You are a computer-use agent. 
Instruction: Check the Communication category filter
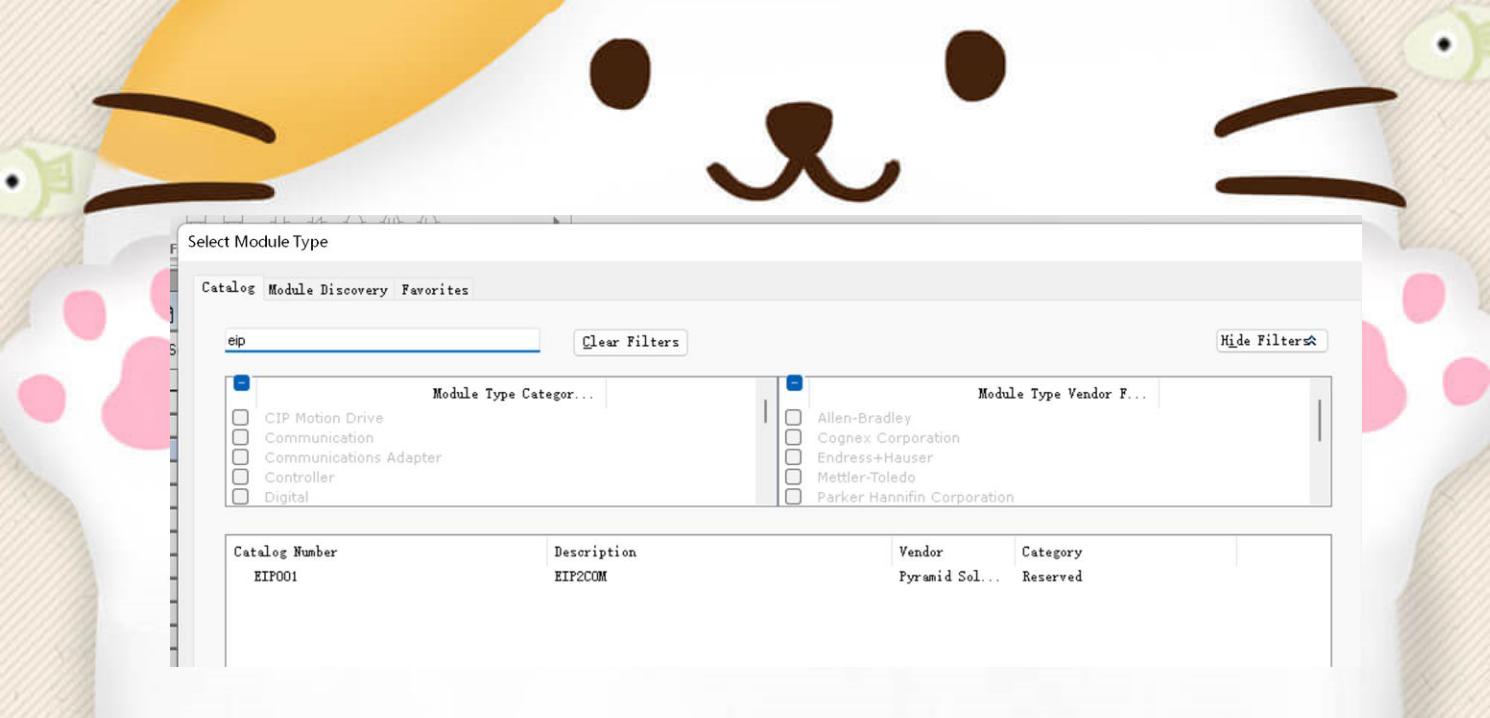click(240, 438)
